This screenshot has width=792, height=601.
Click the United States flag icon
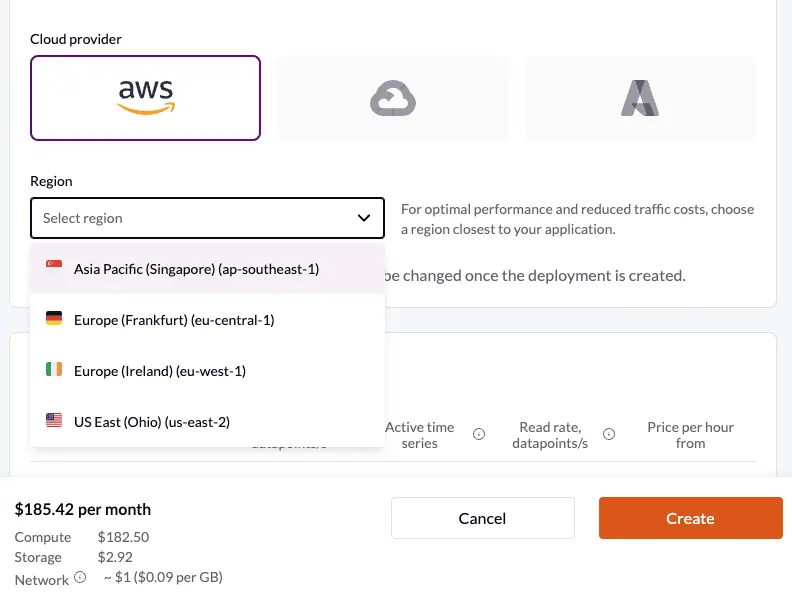[54, 421]
